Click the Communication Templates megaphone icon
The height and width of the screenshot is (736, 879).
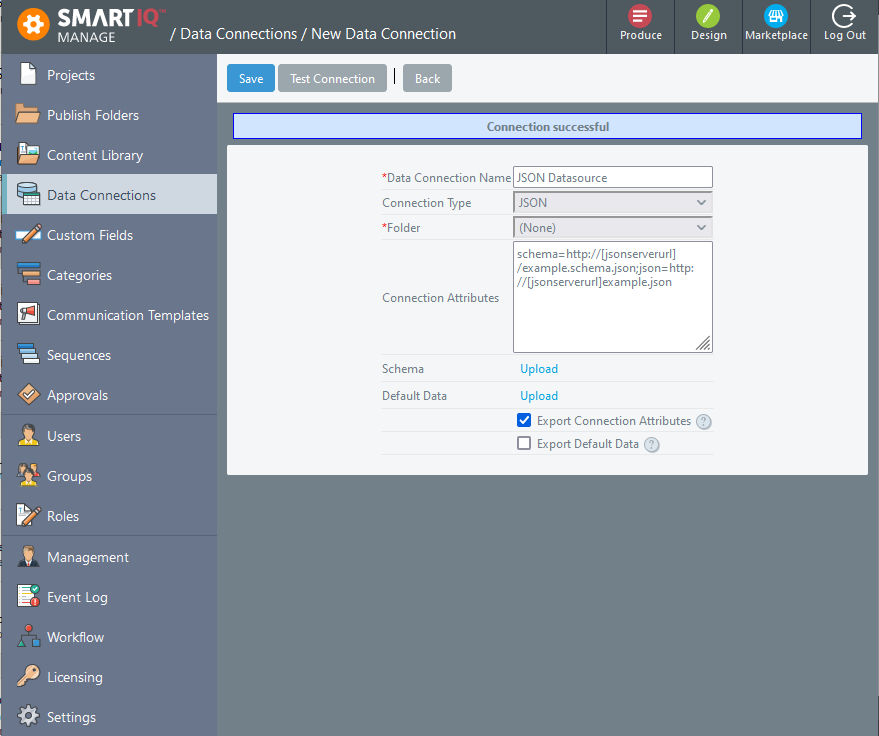(x=28, y=314)
